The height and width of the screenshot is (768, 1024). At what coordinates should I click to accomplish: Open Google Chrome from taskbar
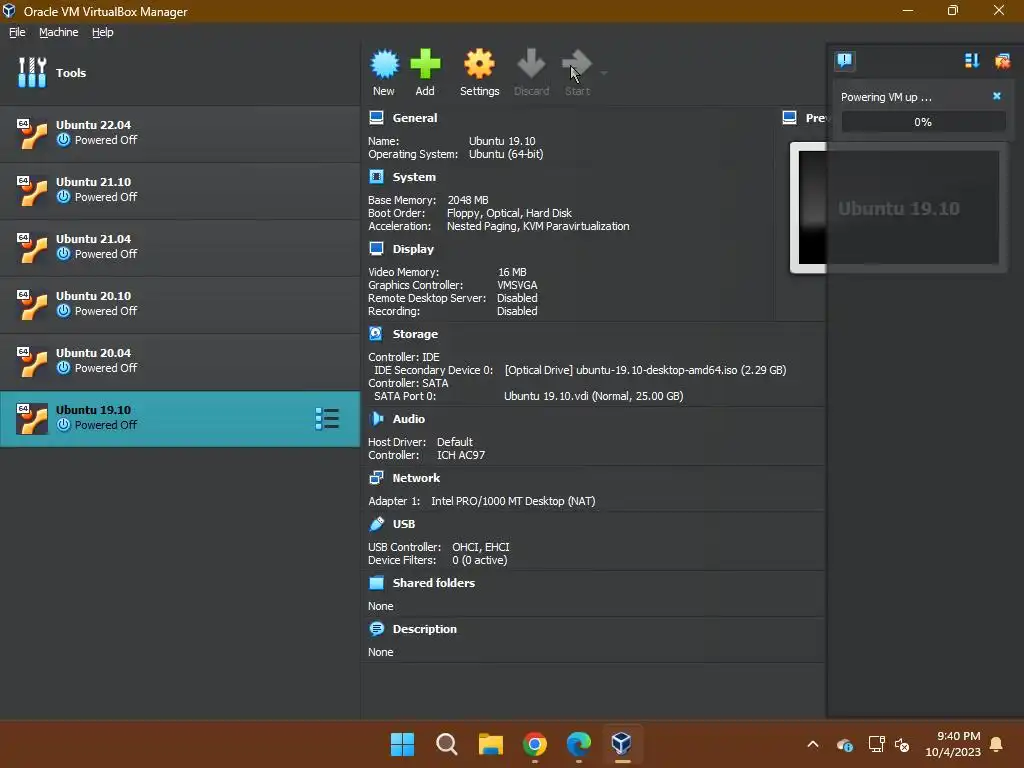pyautogui.click(x=535, y=744)
